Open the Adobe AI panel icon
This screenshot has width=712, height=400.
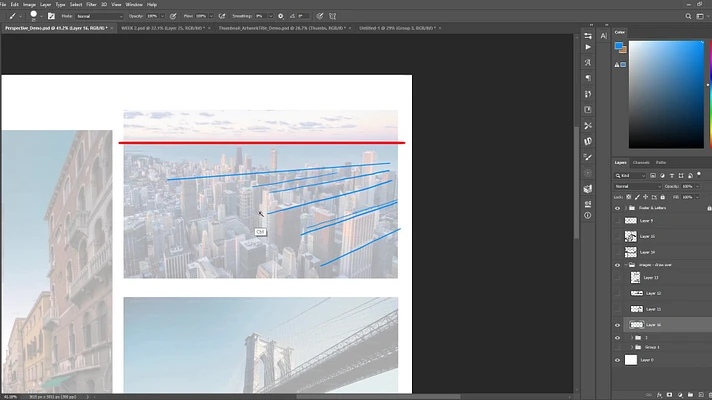(x=603, y=36)
